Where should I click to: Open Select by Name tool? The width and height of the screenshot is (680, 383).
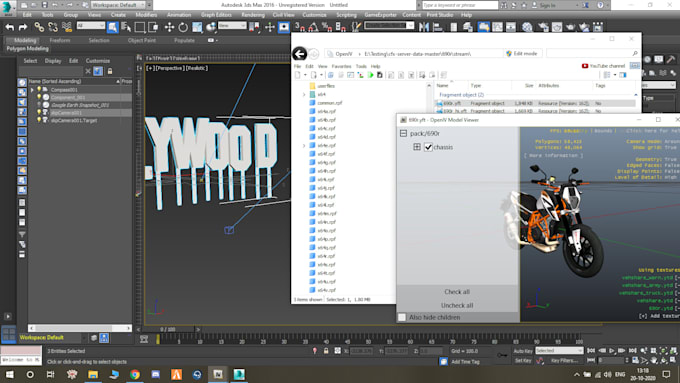click(126, 27)
